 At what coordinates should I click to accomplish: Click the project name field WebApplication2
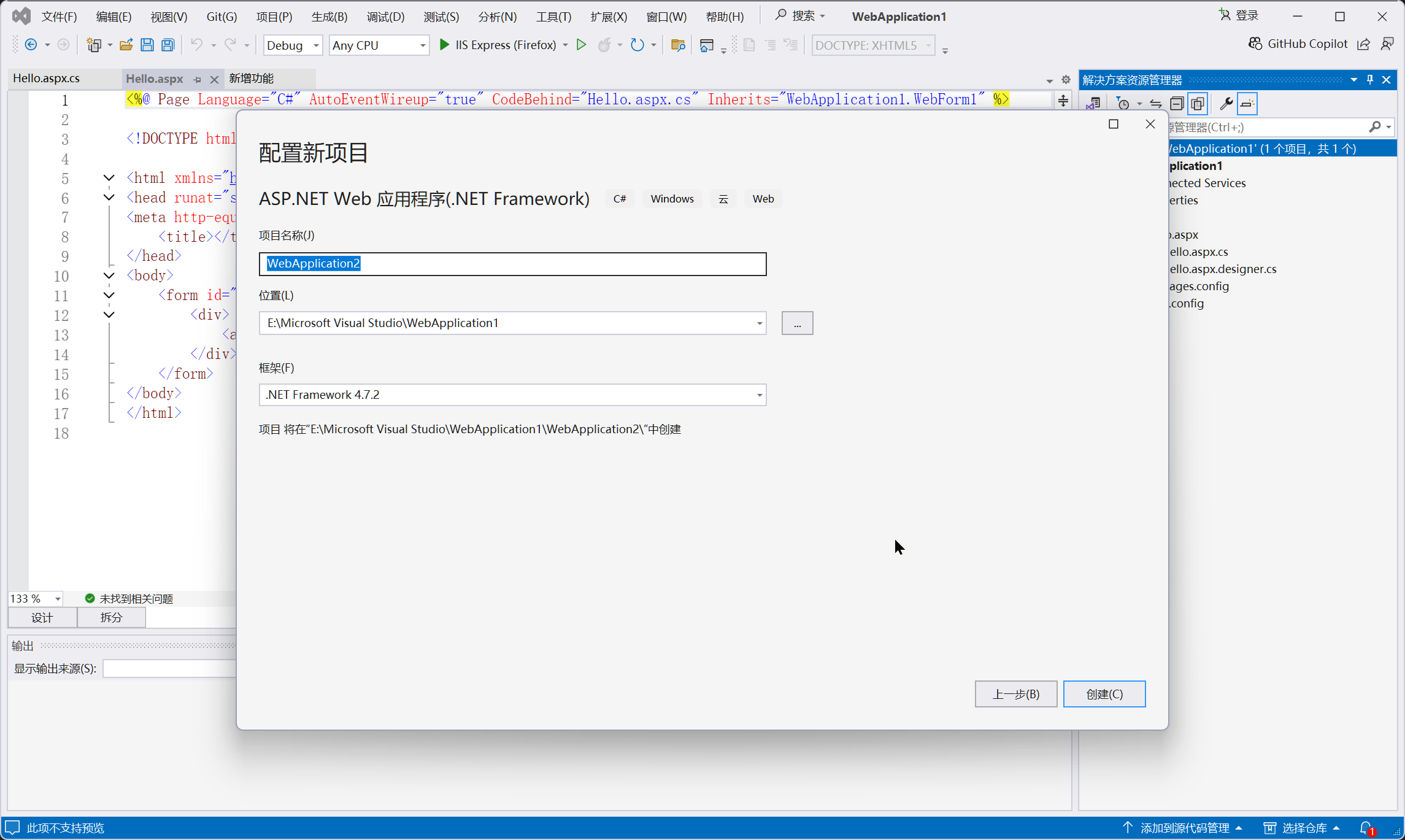512,264
